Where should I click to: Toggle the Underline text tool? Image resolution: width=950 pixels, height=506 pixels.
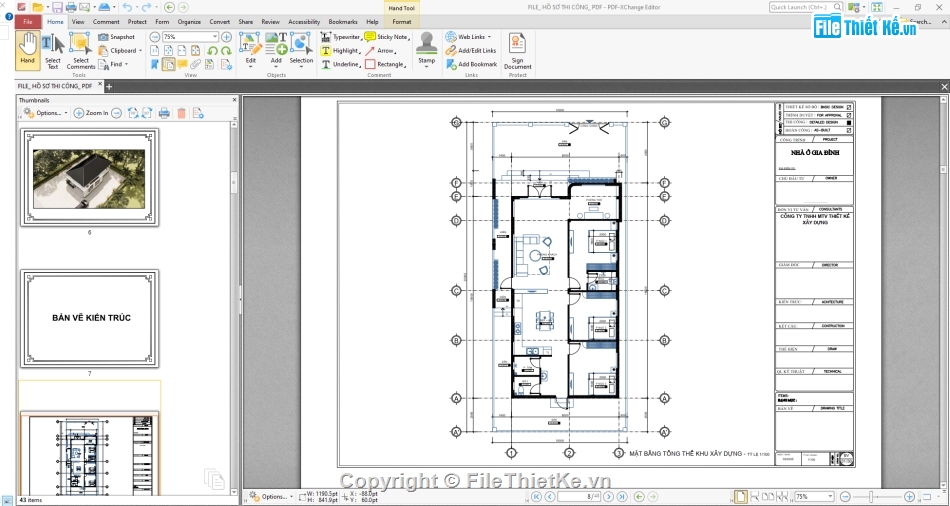[340, 64]
